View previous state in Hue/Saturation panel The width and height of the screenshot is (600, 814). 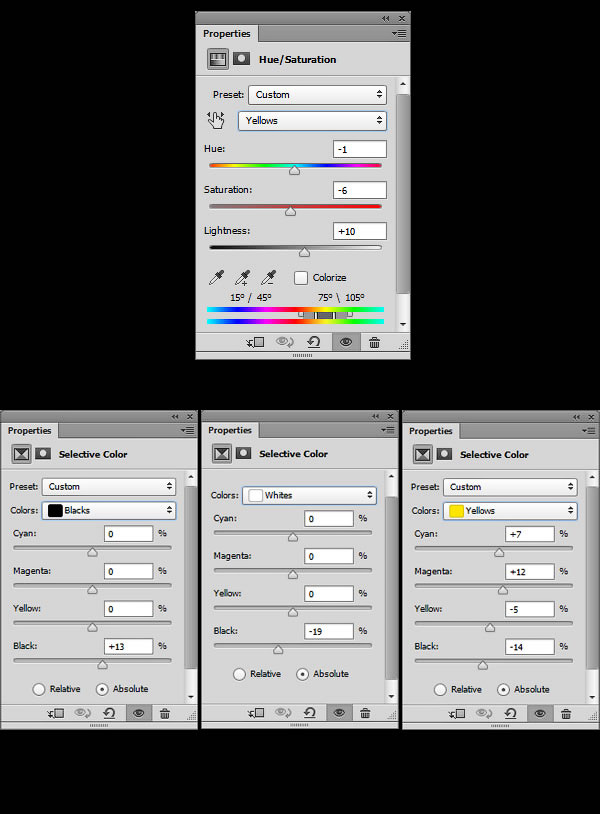284,342
